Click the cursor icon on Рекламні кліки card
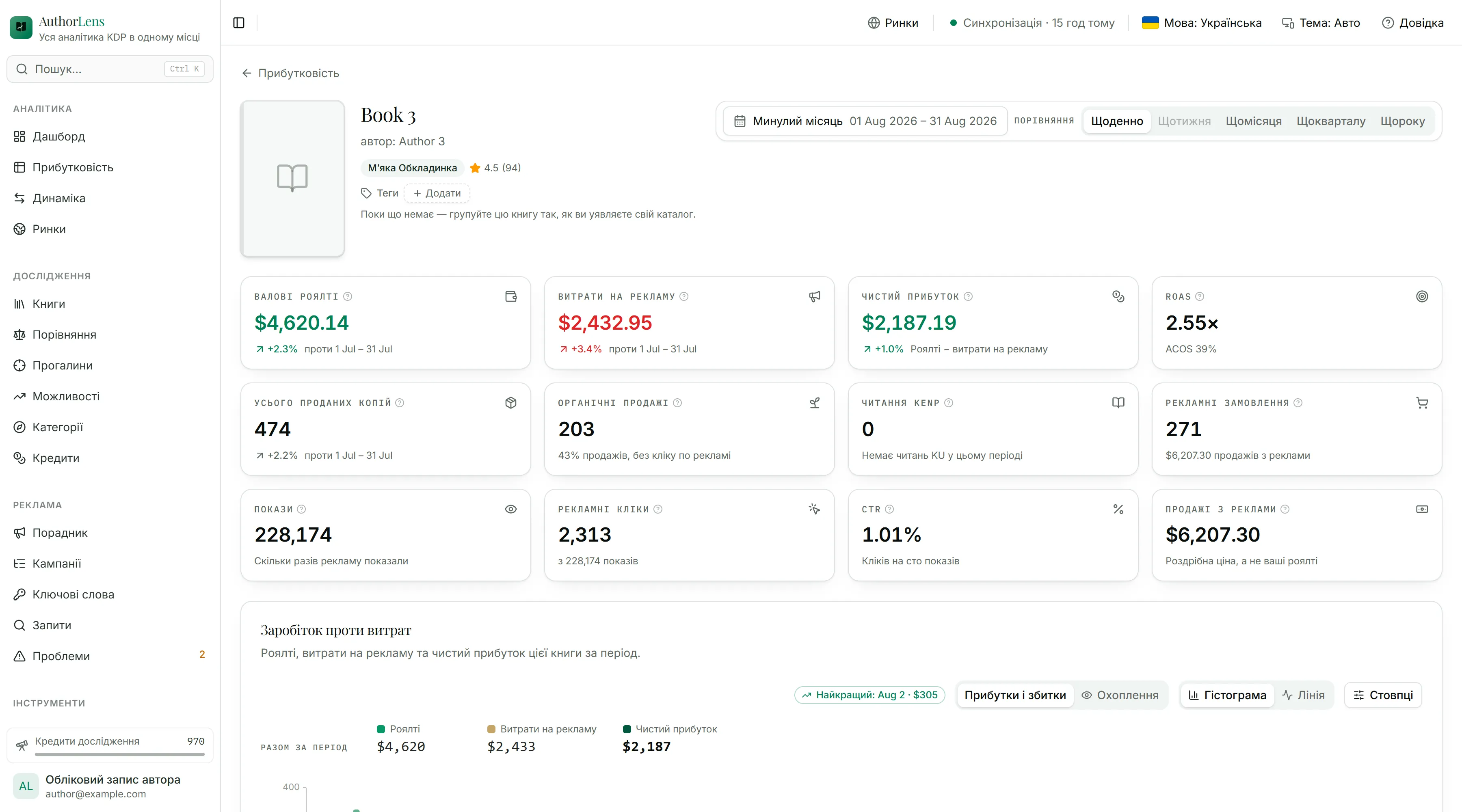Viewport: 1462px width, 812px height. 814,509
